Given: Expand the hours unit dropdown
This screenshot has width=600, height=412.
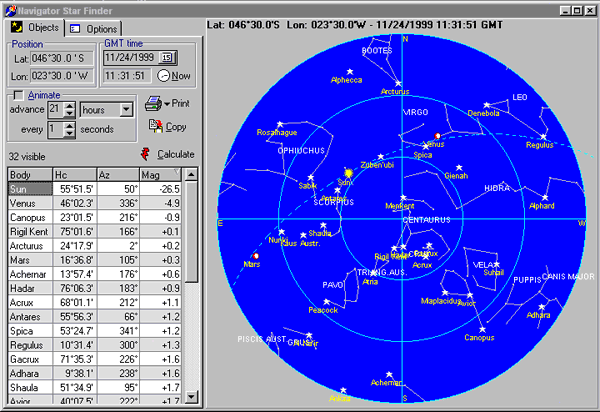Looking at the screenshot, I should 126,109.
